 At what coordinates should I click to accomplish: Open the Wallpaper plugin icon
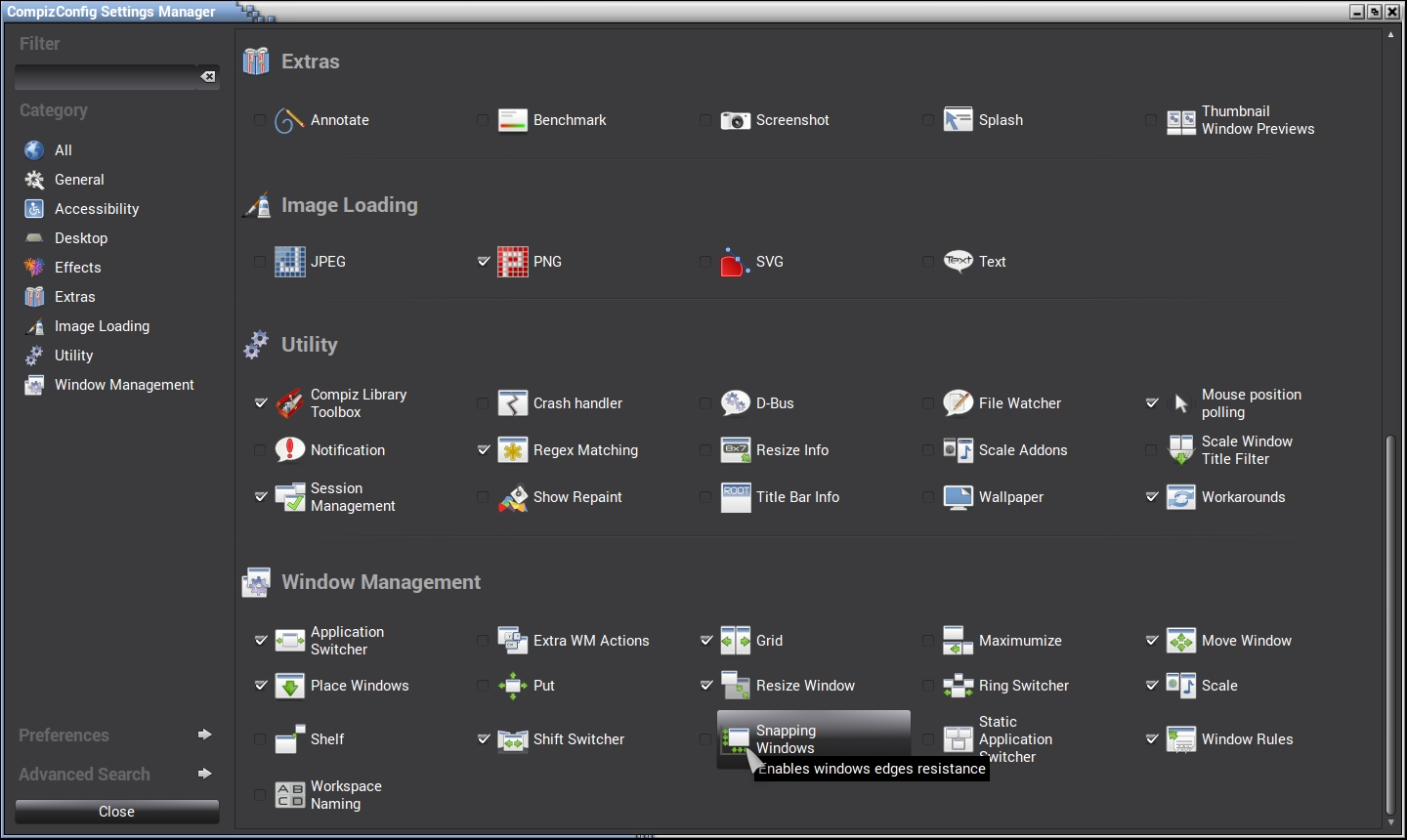(958, 497)
